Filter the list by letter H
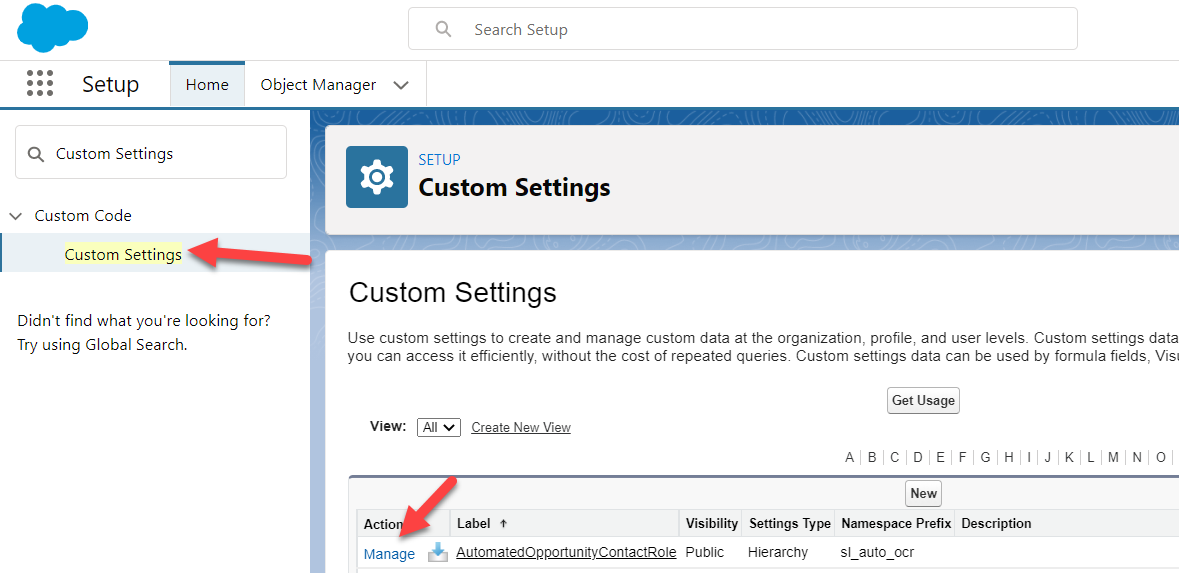This screenshot has width=1179, height=573. [1009, 457]
